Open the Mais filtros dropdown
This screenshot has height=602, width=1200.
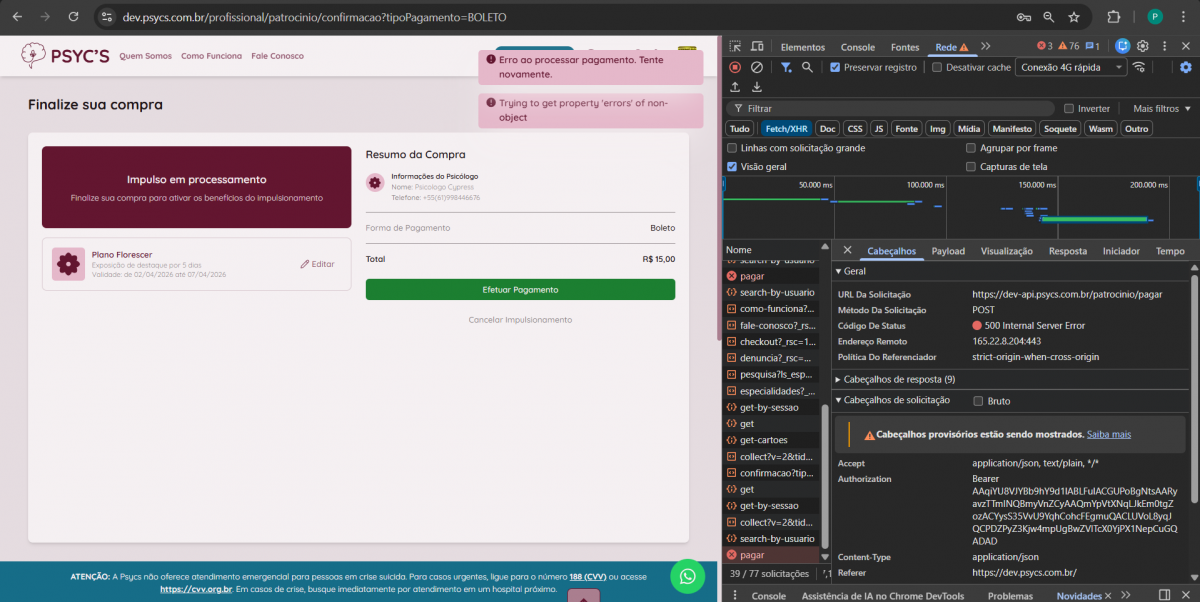pos(1161,108)
